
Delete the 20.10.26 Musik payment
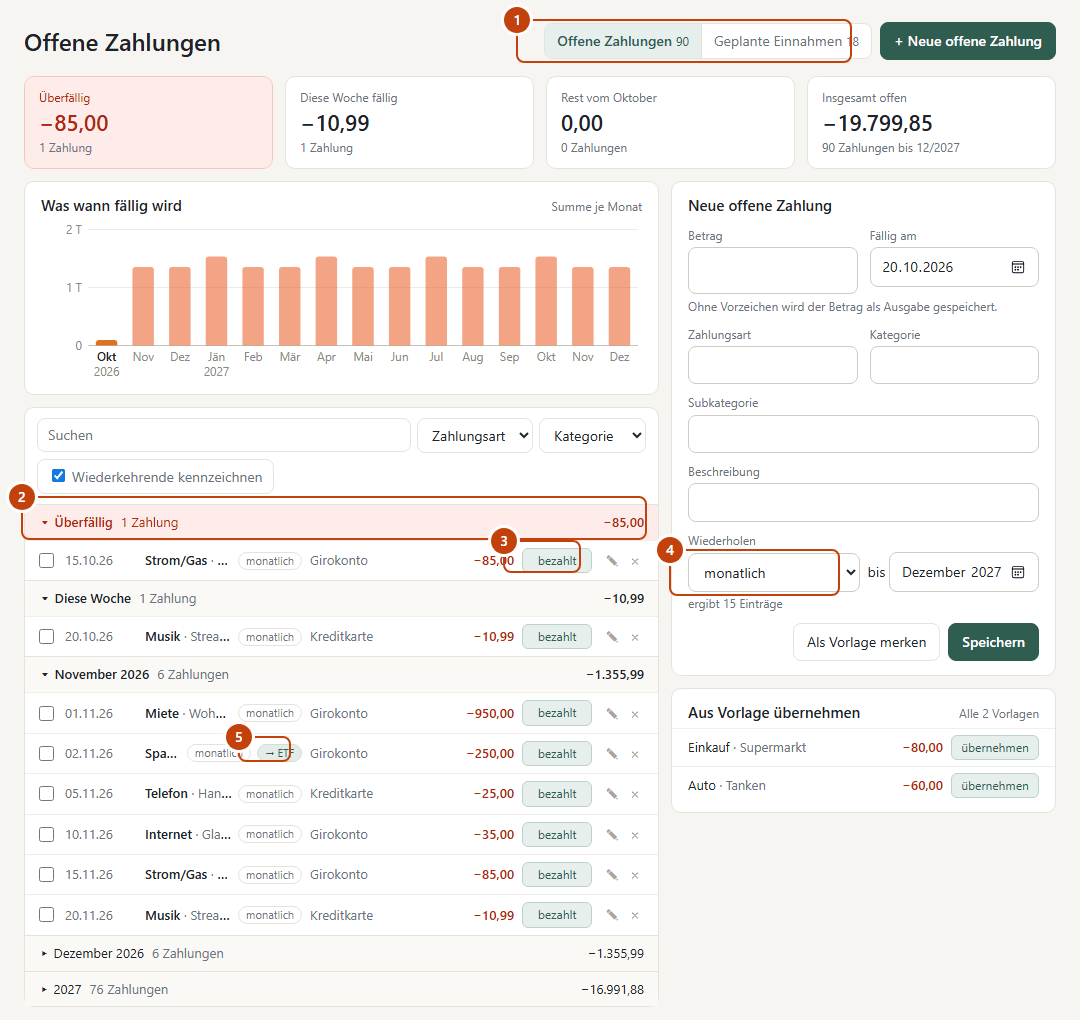click(x=635, y=638)
